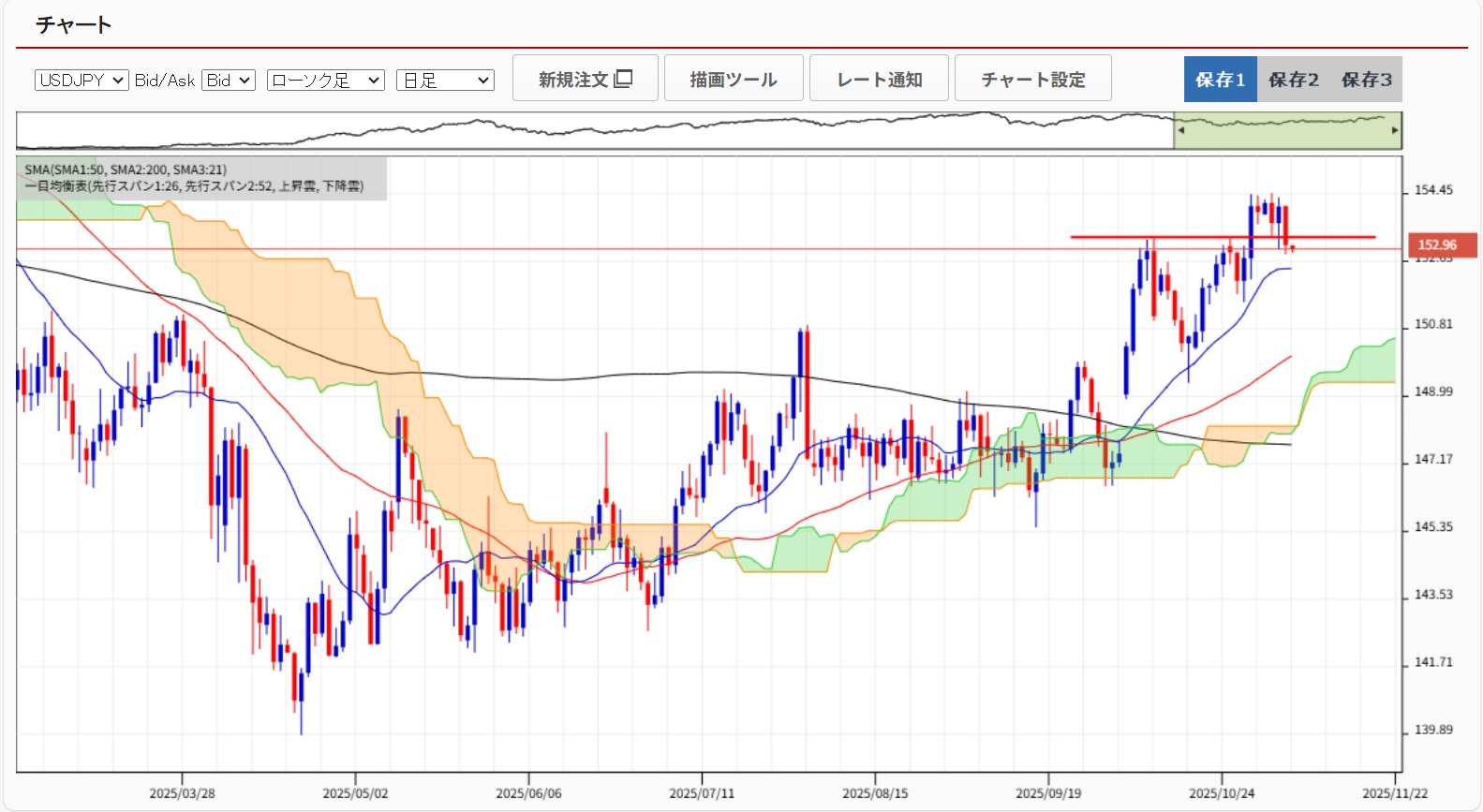Viewport: 1483px width, 812px height.
Task: Click the green selected range in navigator
Action: [1287, 132]
